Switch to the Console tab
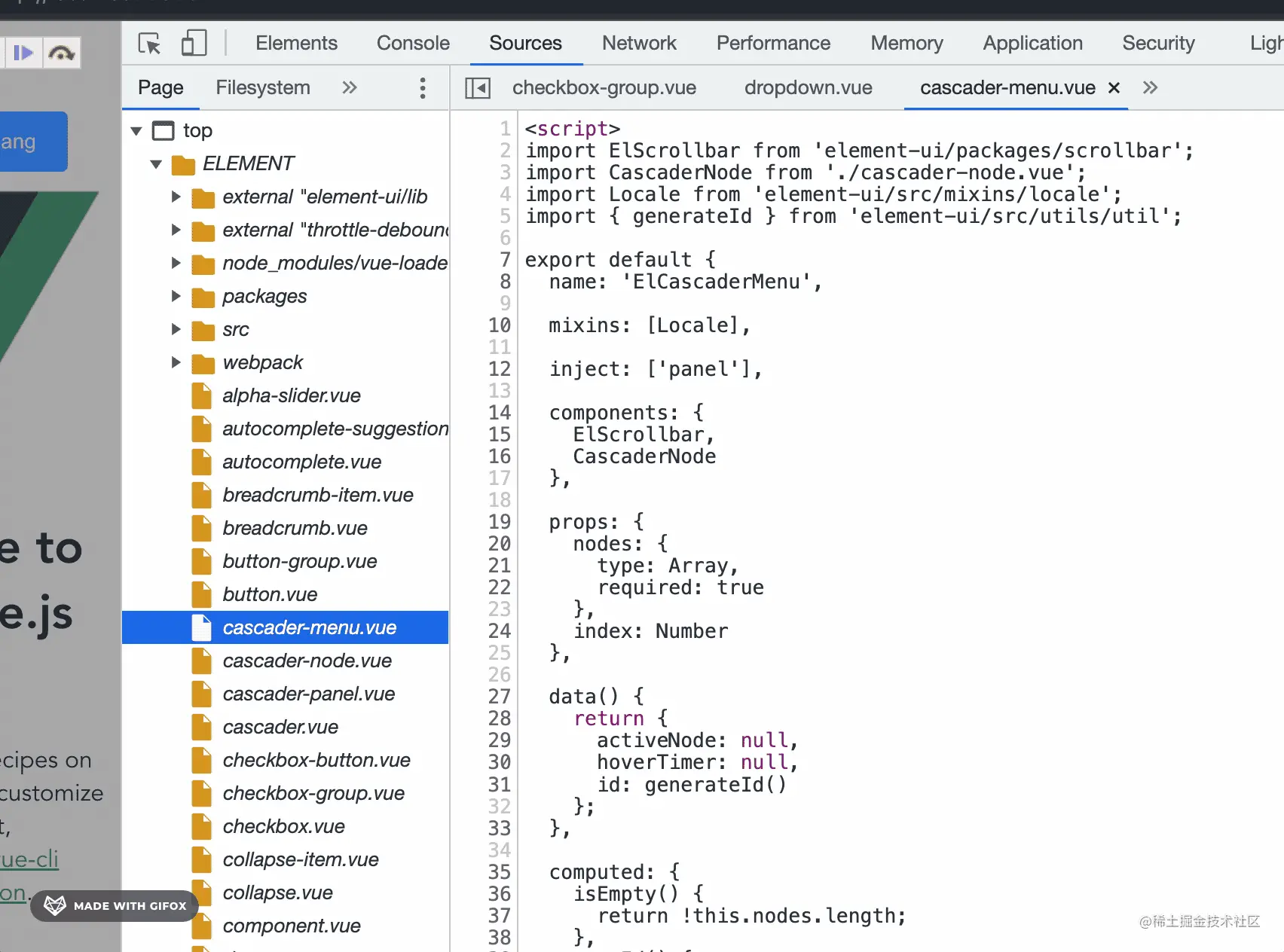 [x=413, y=43]
